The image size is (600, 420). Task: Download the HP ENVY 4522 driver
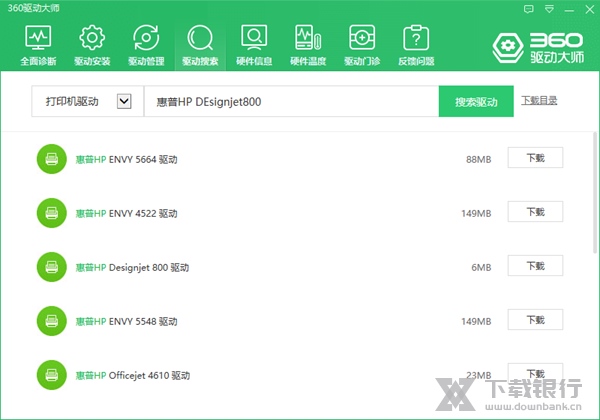[535, 212]
